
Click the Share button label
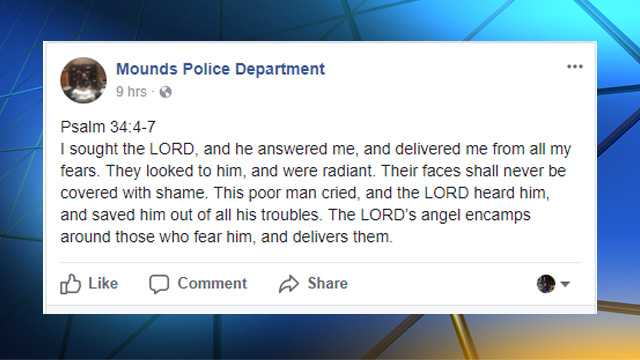328,283
